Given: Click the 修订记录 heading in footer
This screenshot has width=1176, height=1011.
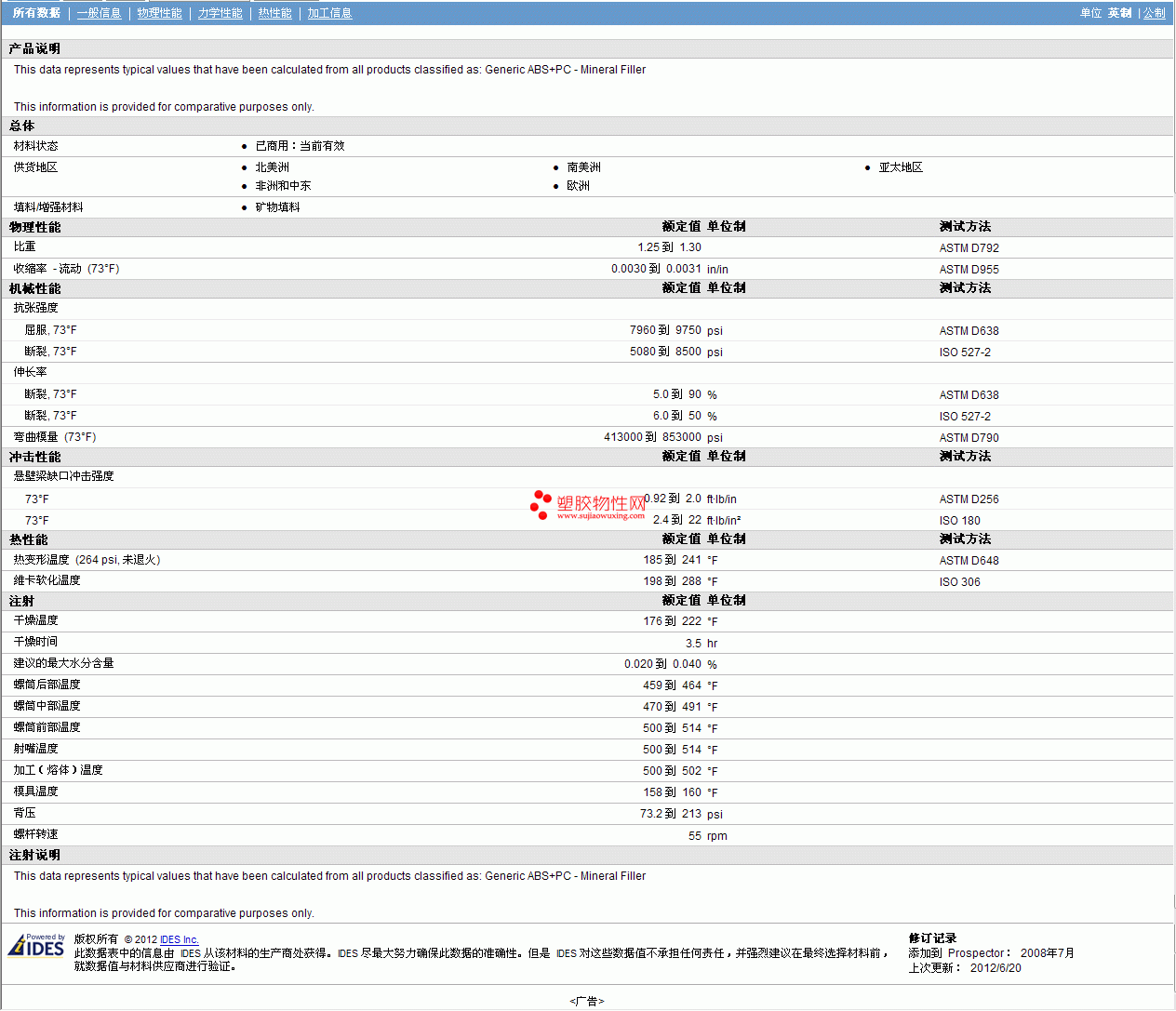Looking at the screenshot, I should click(x=932, y=938).
